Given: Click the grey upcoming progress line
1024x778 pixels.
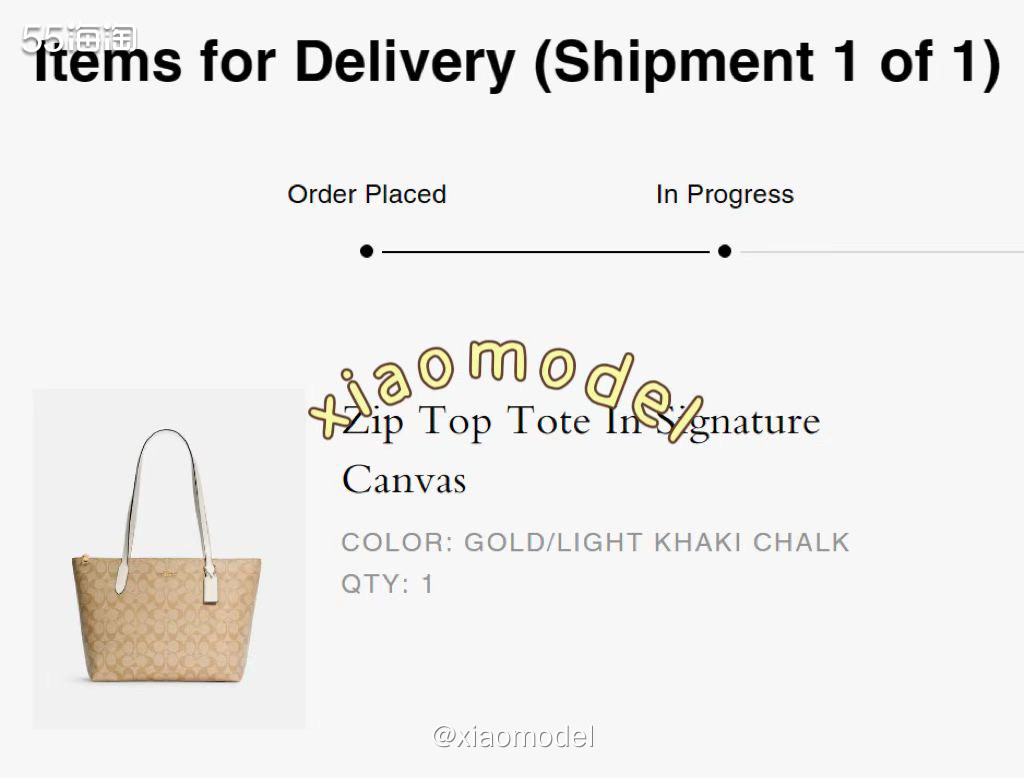Looking at the screenshot, I should point(880,252).
